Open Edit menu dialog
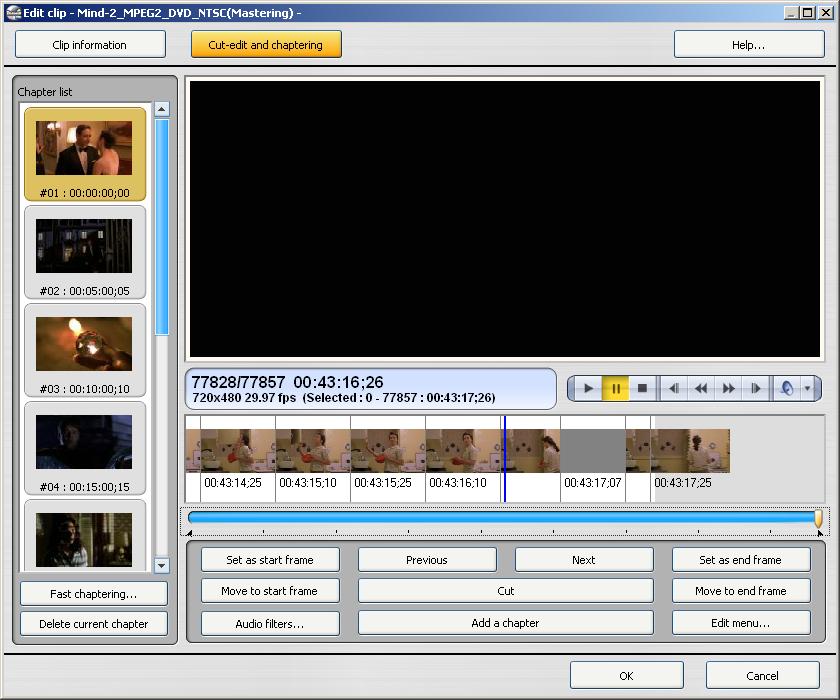The width and height of the screenshot is (840, 700). (x=741, y=623)
